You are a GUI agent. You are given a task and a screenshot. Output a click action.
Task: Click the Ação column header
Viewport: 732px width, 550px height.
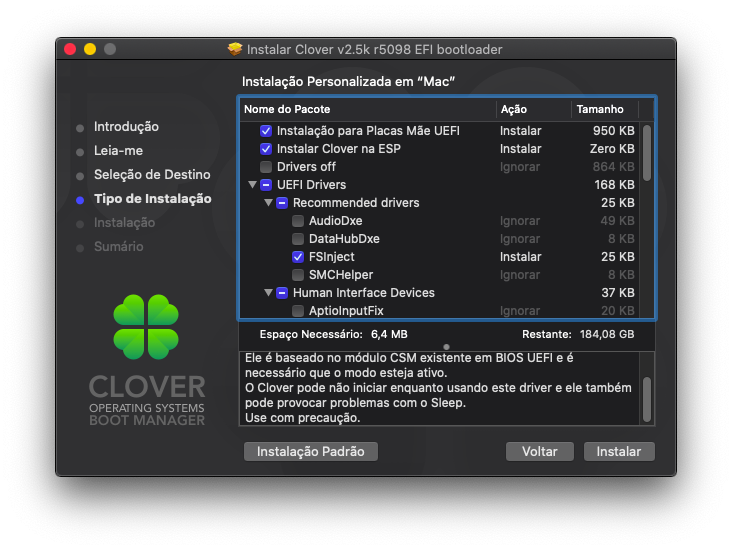(534, 109)
